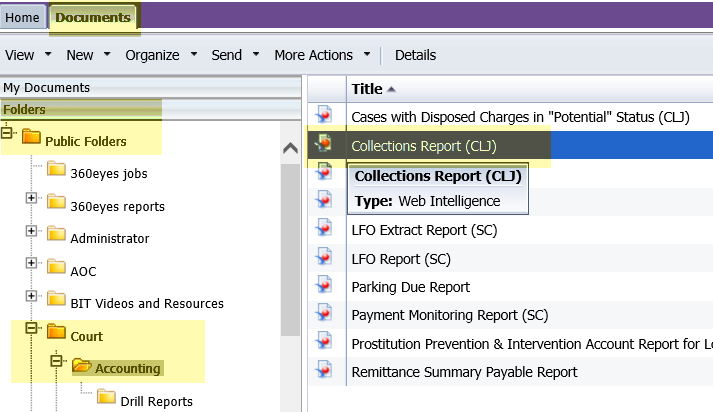Select the Public Folders label

pyautogui.click(x=85, y=141)
